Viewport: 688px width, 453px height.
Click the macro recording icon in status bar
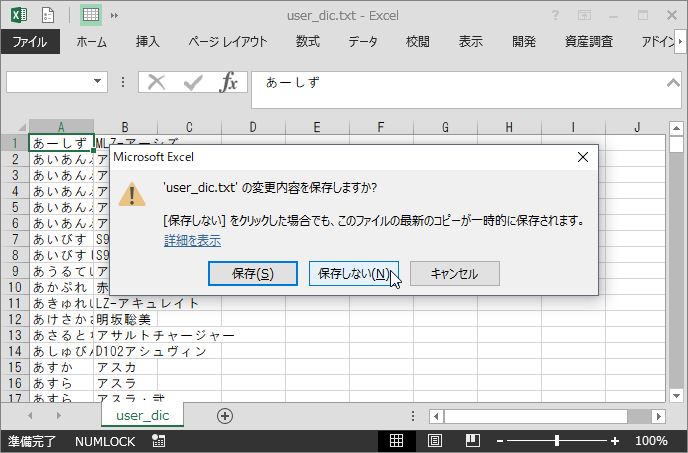pos(158,441)
